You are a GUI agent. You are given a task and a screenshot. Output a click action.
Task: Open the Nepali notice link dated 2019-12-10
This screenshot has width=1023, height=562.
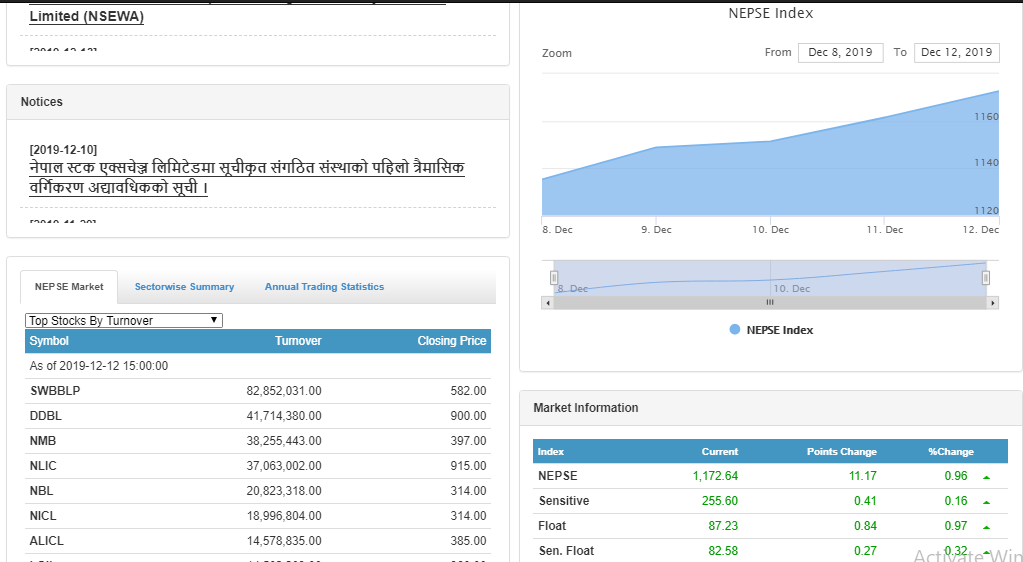click(247, 178)
